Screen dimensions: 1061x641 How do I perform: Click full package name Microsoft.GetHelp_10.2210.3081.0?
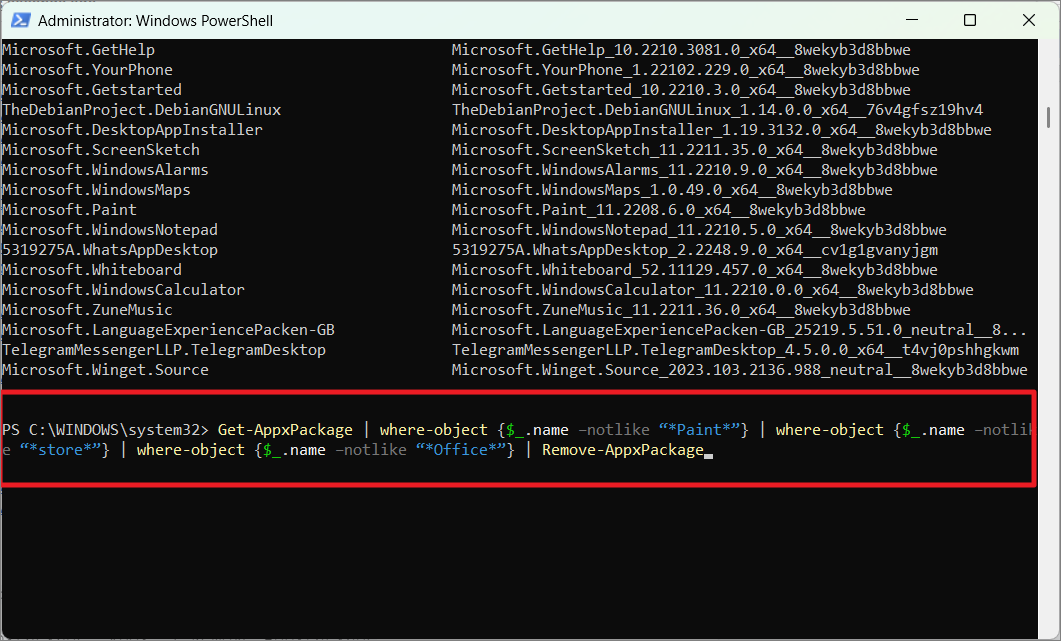681,49
